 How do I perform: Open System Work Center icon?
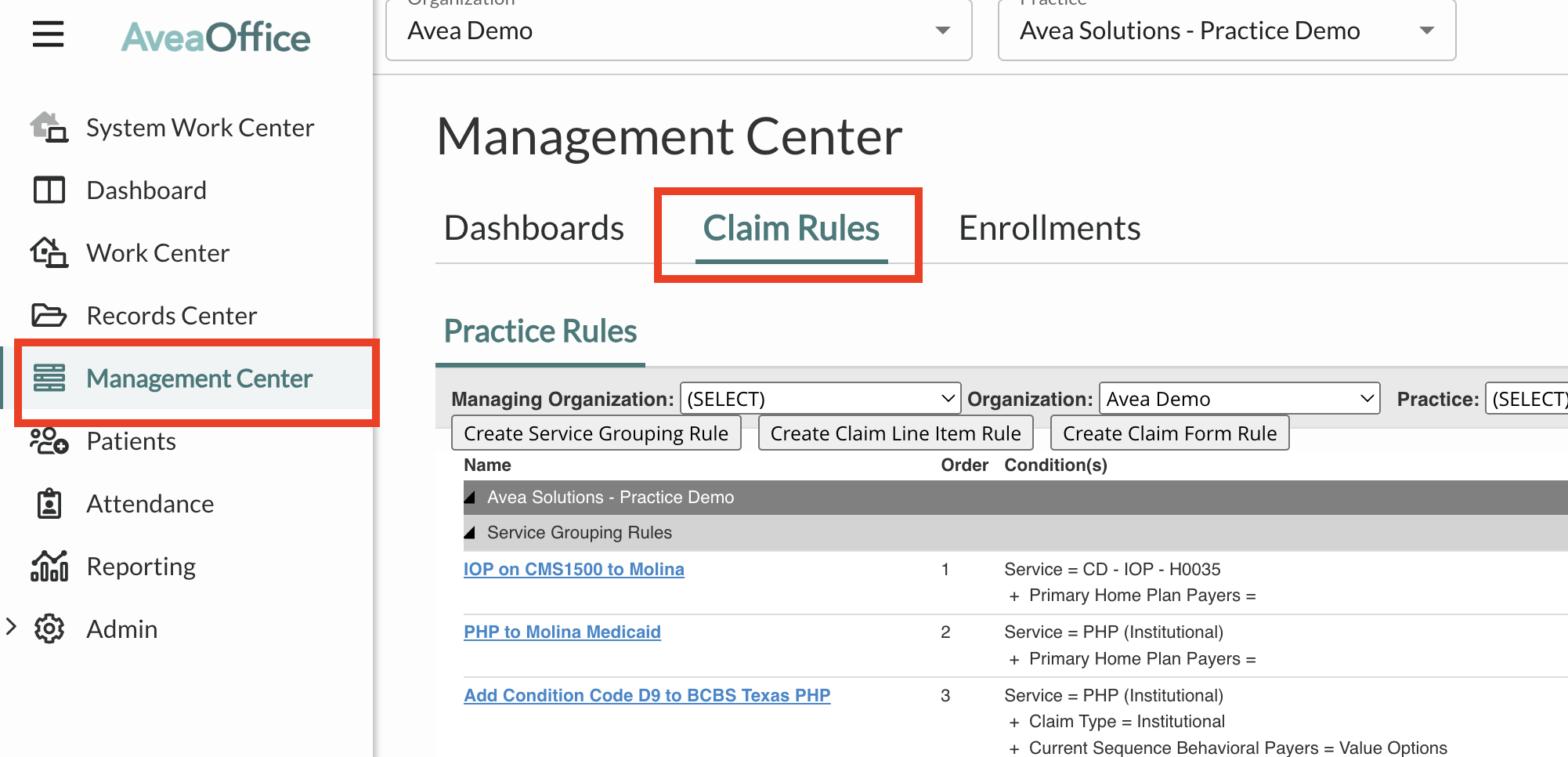pos(49,127)
